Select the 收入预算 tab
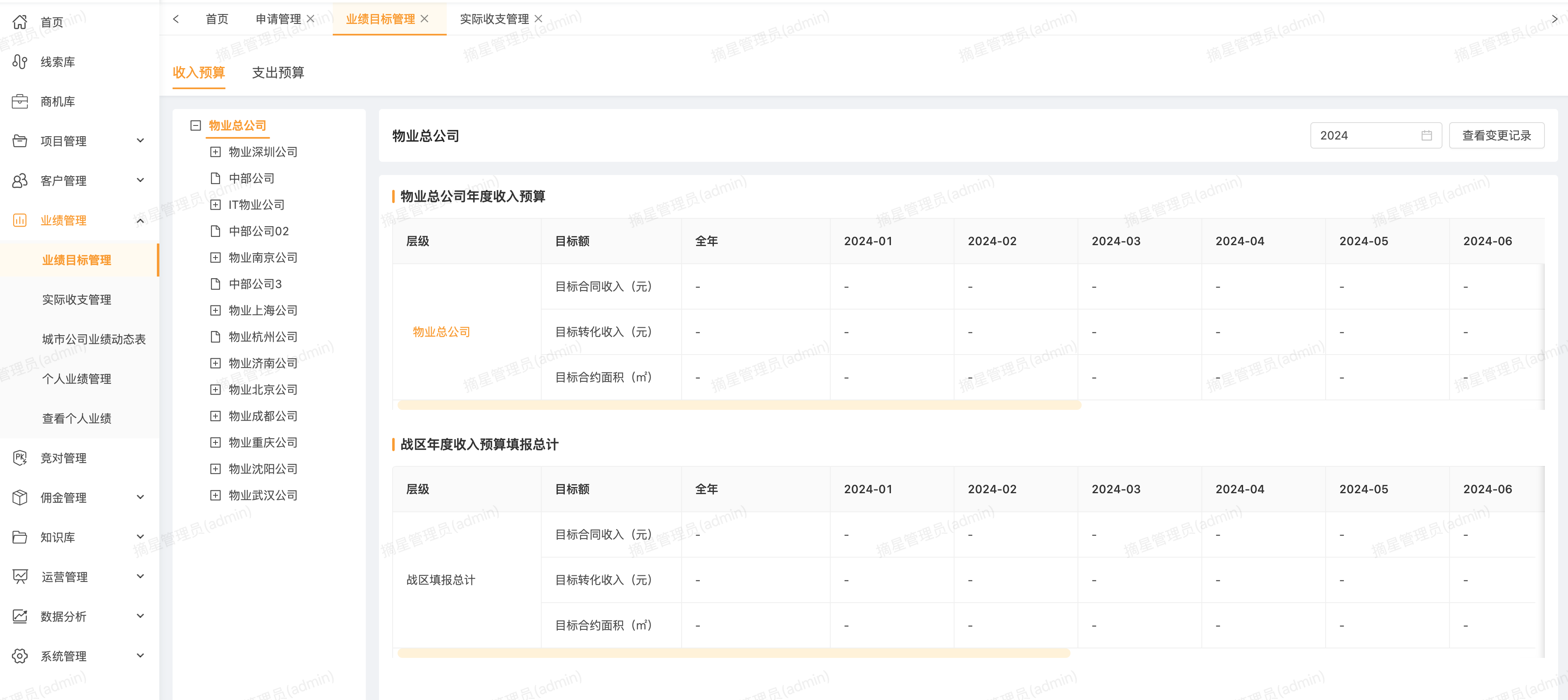Image resolution: width=1568 pixels, height=700 pixels. 199,72
